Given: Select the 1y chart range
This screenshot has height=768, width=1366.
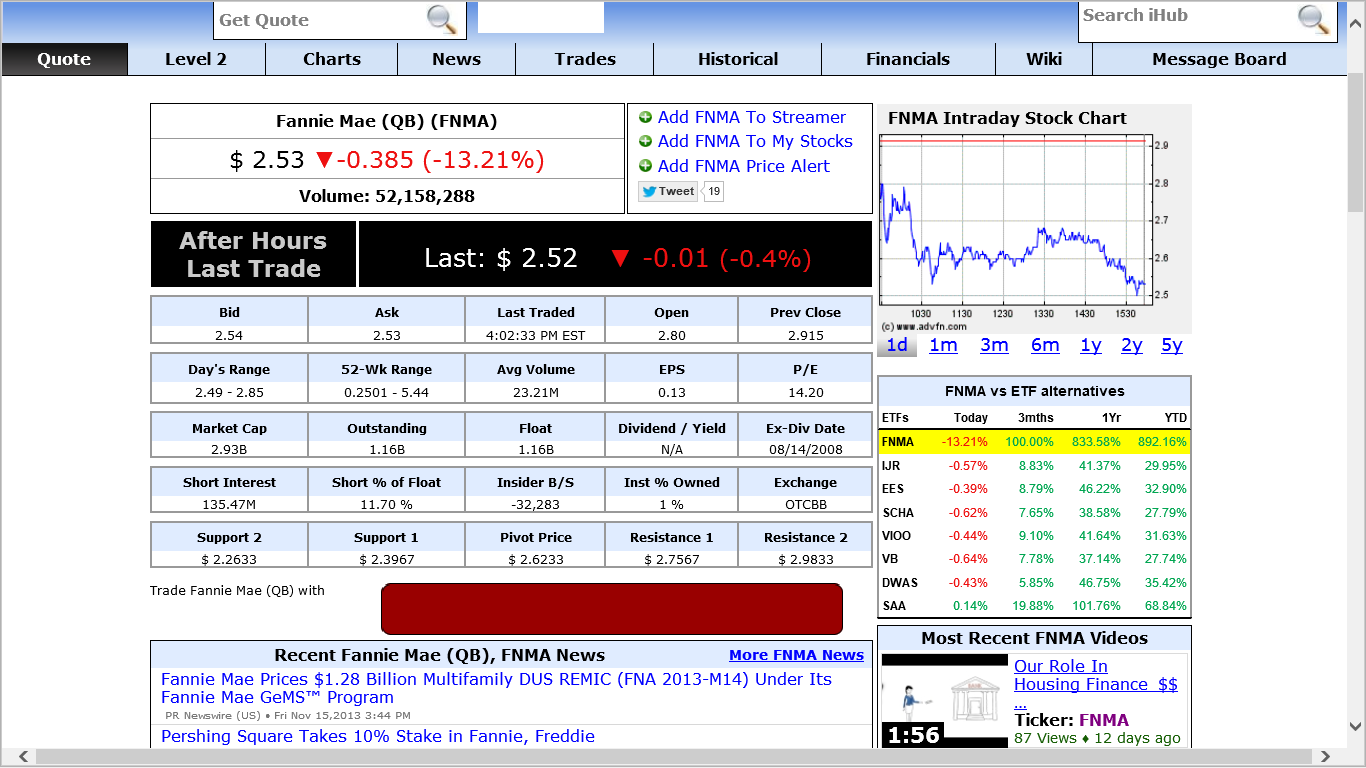Looking at the screenshot, I should 1091,345.
